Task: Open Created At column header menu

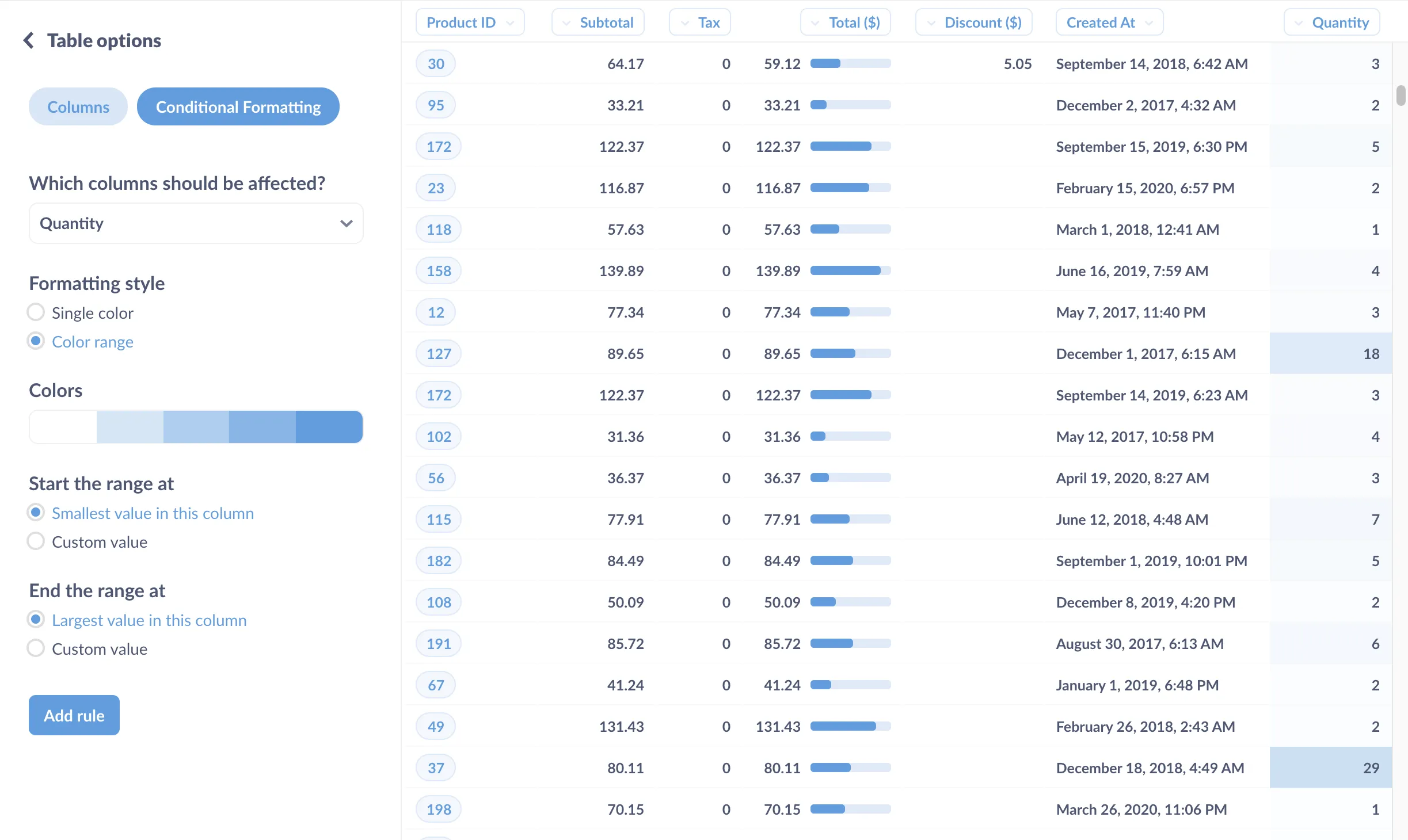Action: 1110,22
